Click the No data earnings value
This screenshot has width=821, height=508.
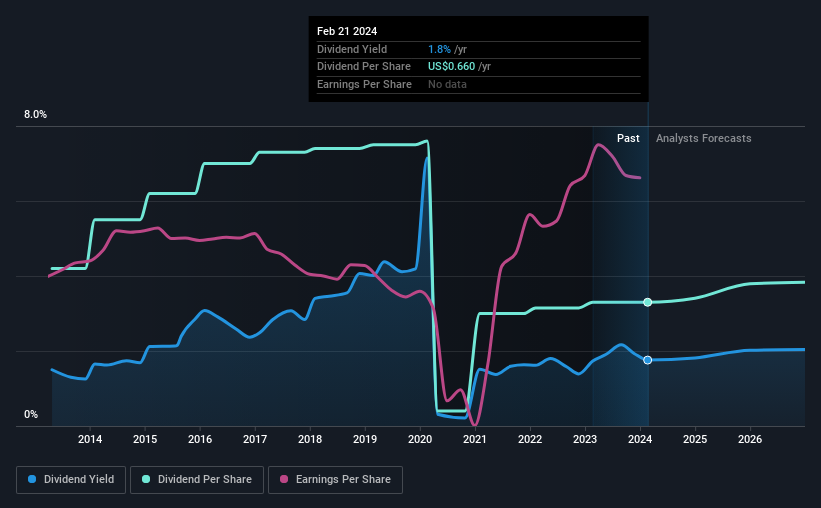[x=447, y=84]
